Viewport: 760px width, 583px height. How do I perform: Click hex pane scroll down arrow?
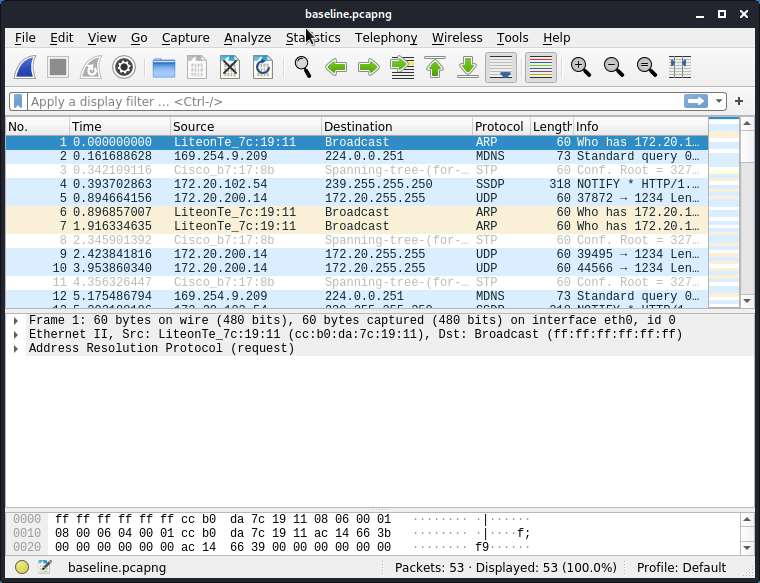tap(747, 548)
